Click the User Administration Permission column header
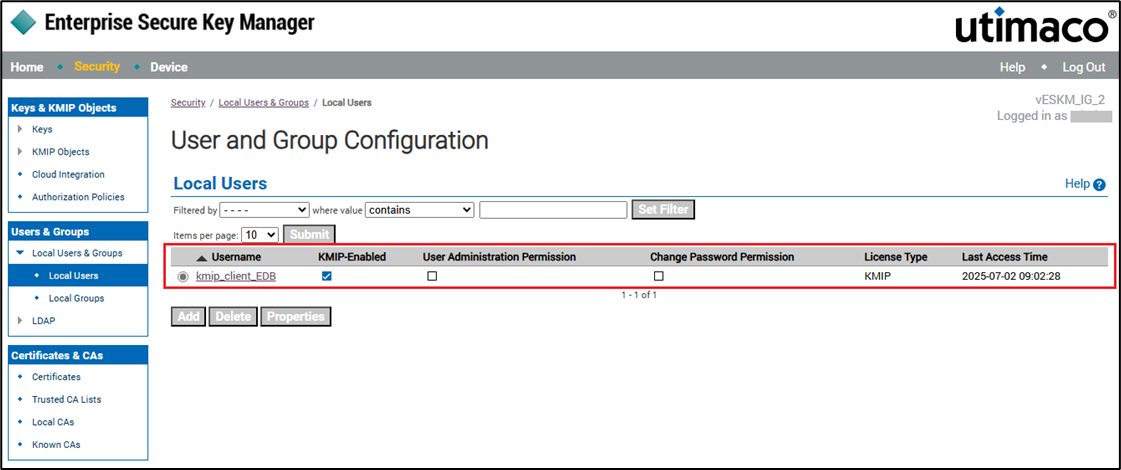 coord(500,257)
